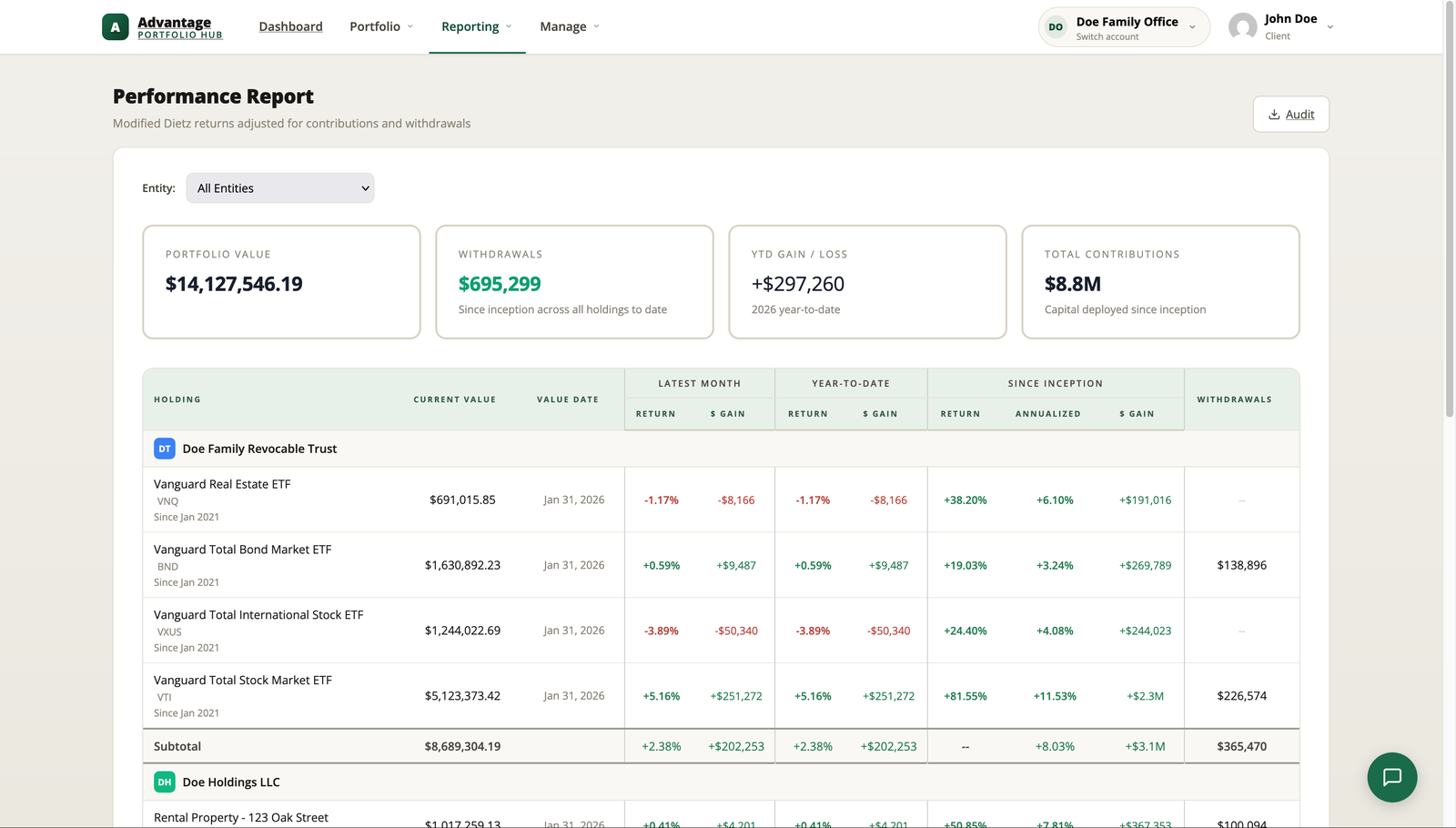Click the +11.53% annualized return
This screenshot has height=828, width=1456.
(x=1055, y=696)
